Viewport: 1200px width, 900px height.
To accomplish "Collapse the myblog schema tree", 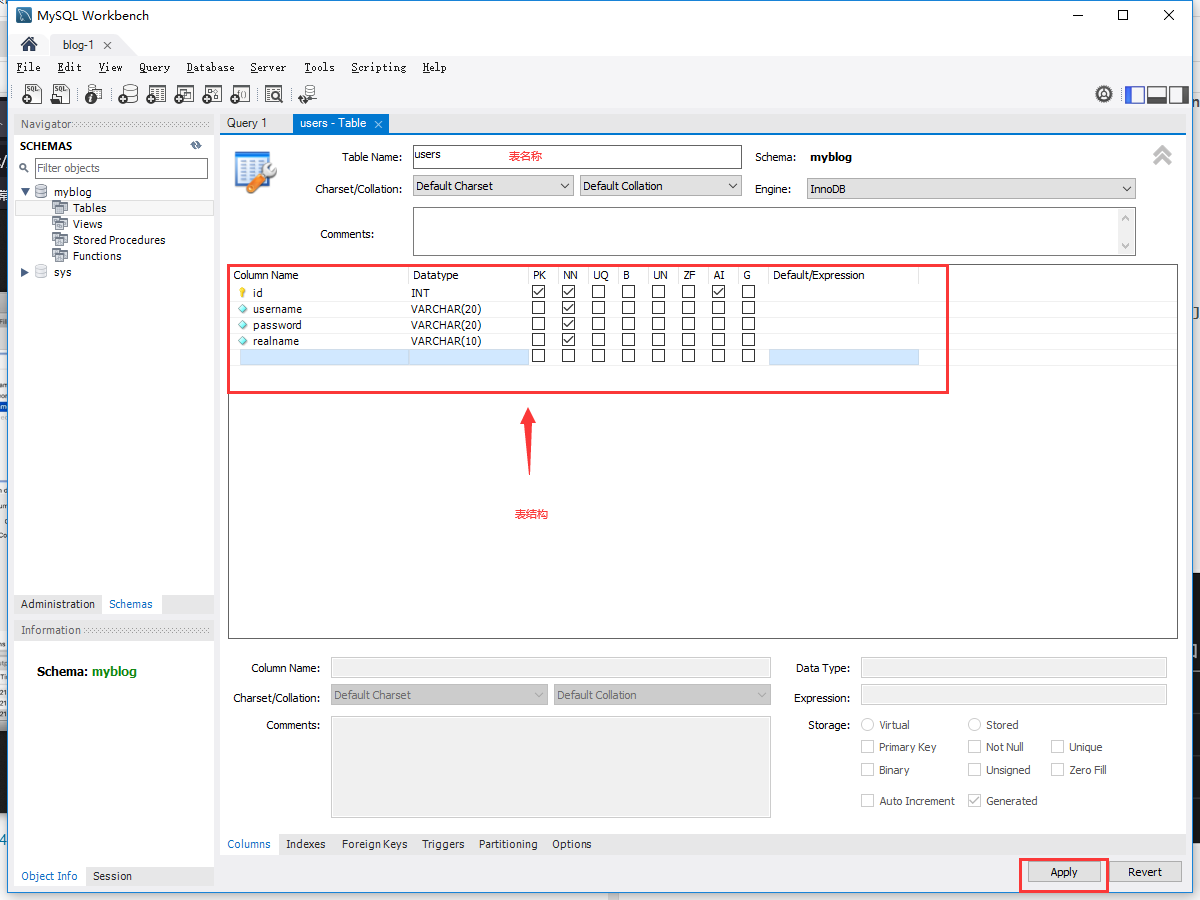I will click(26, 191).
